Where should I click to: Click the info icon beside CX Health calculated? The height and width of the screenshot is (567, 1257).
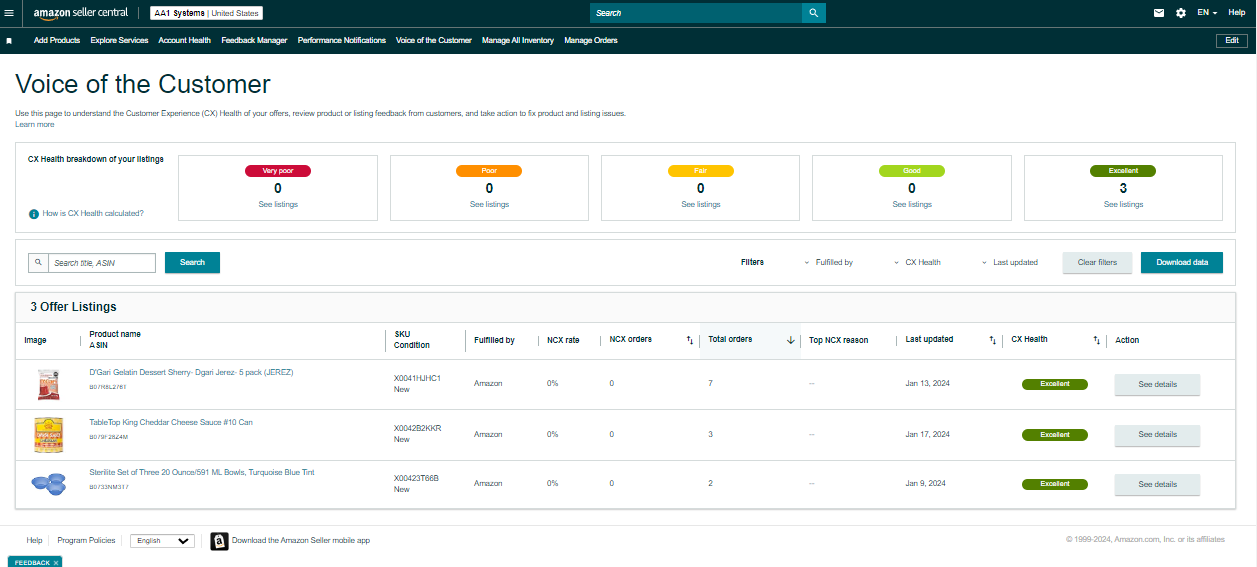(x=34, y=213)
